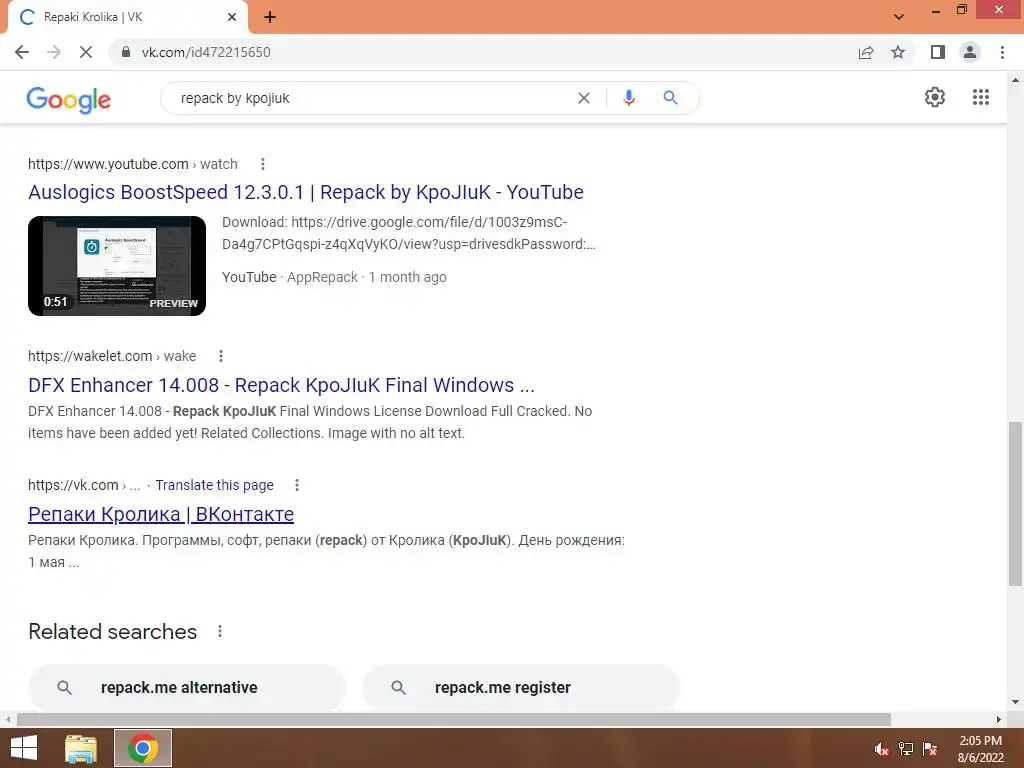The image size is (1024, 768).
Task: Start voice search with microphone
Action: point(629,98)
